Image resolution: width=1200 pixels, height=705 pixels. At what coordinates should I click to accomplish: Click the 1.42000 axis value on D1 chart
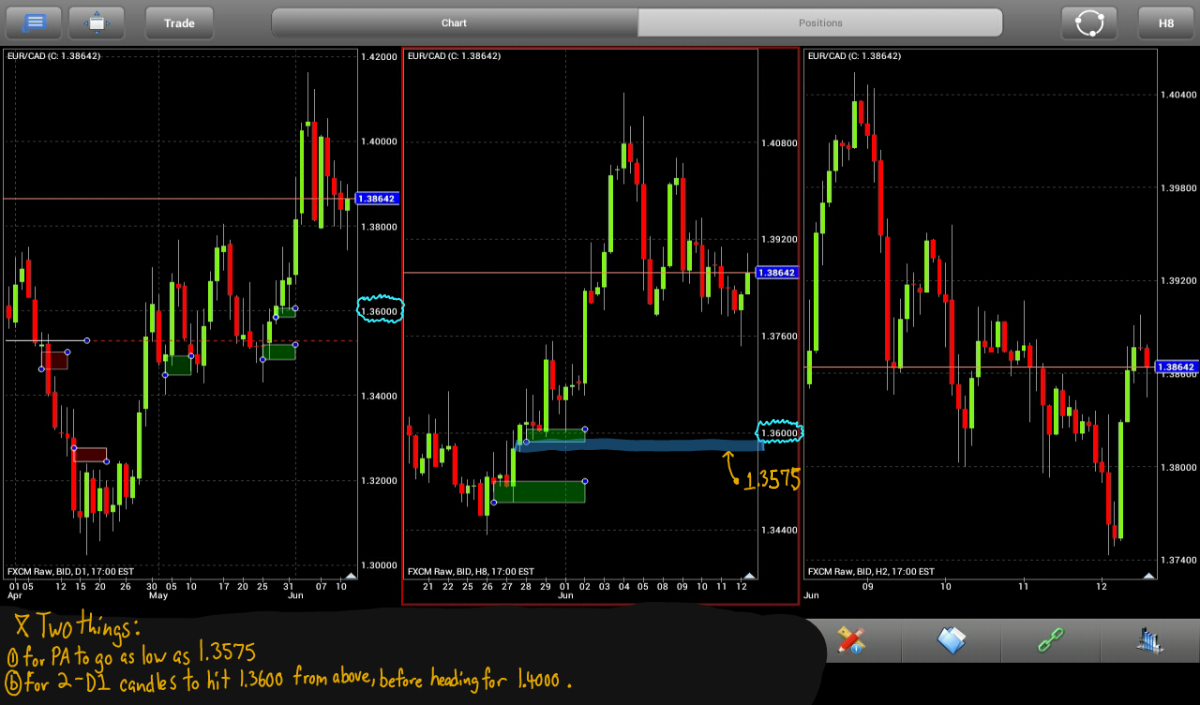[x=380, y=57]
